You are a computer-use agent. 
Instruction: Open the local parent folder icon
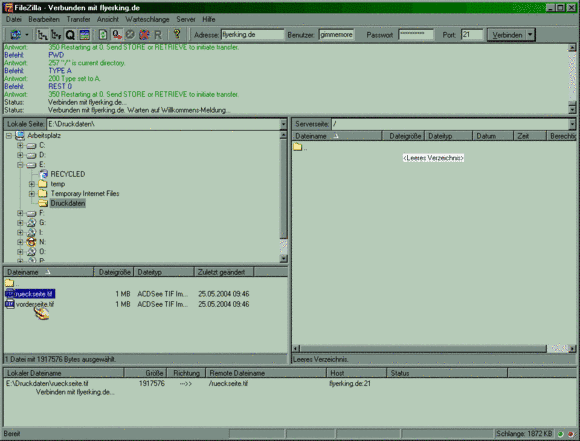[9, 283]
